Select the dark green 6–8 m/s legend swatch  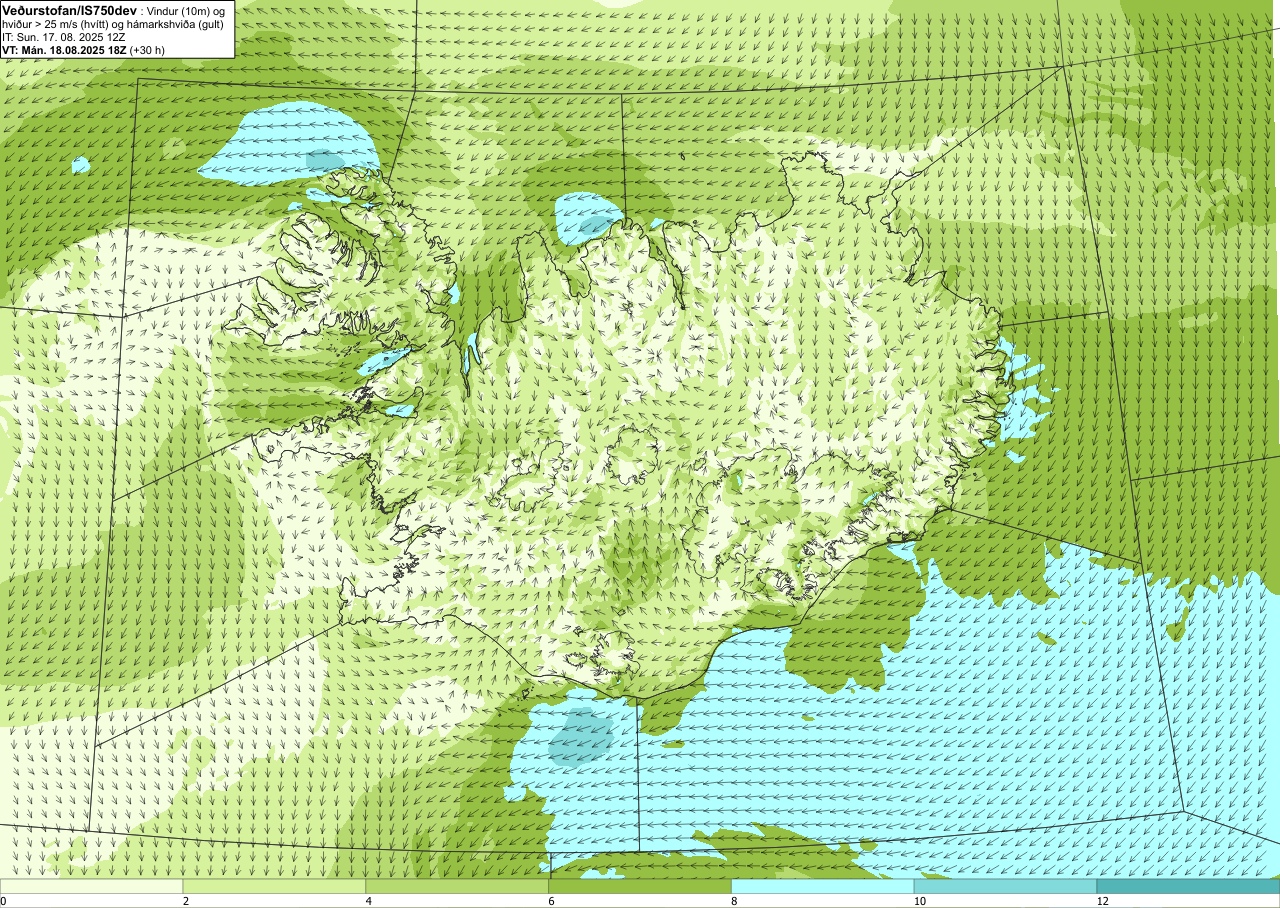pyautogui.click(x=640, y=886)
